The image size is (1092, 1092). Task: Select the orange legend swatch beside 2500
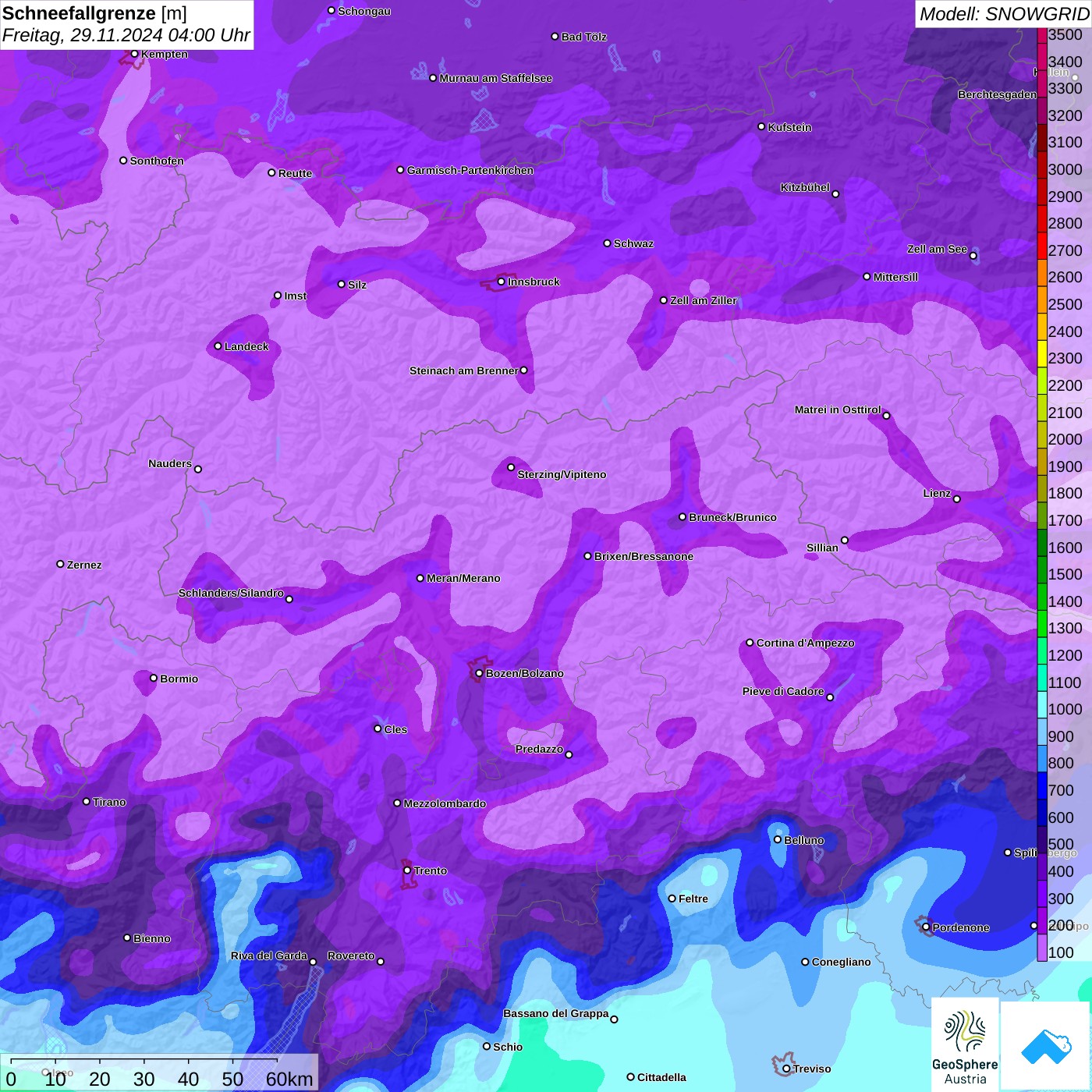pyautogui.click(x=1042, y=300)
